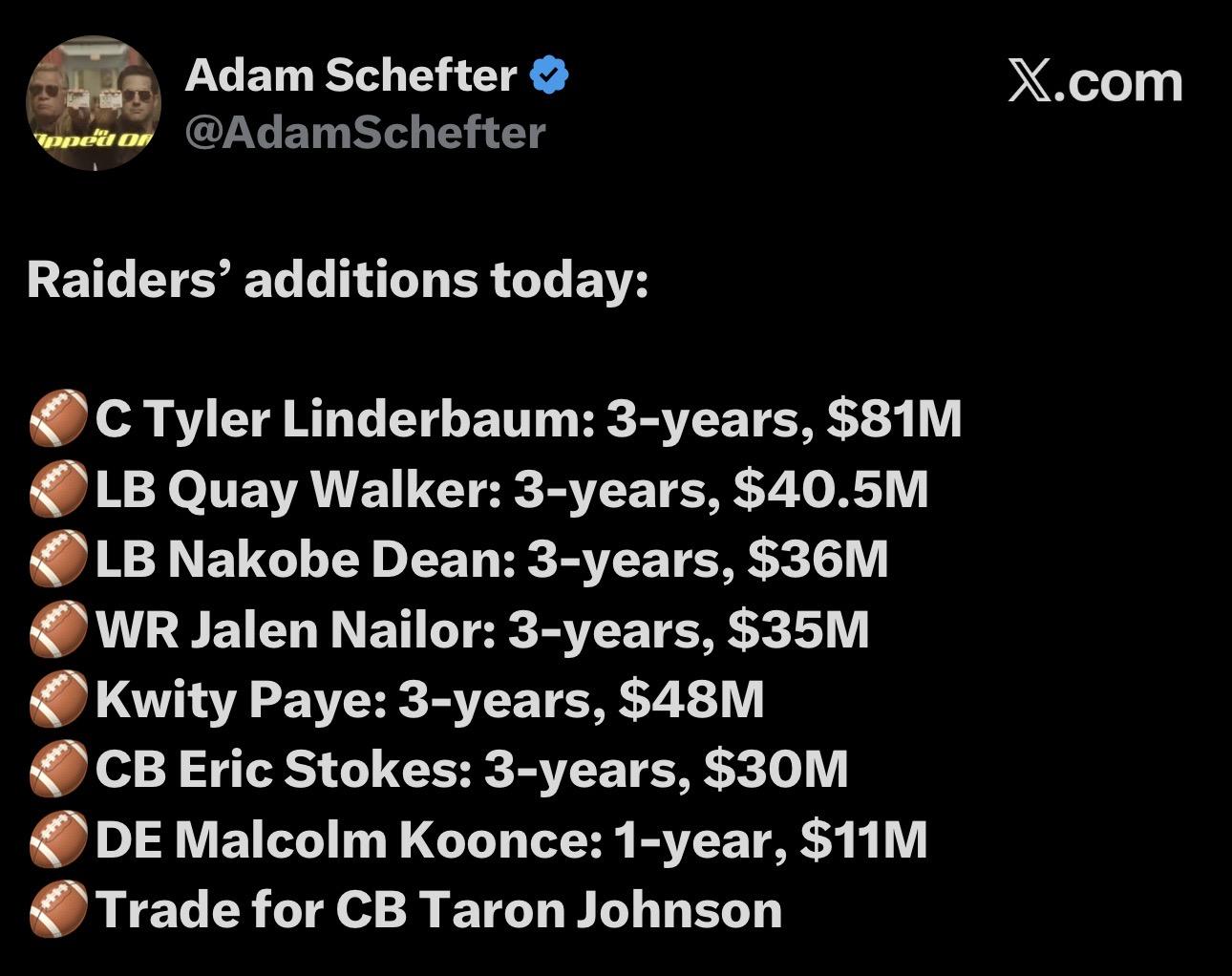Select the Jalen Nailor $35M text
Image resolution: width=1232 pixels, height=976 pixels.
tap(482, 630)
